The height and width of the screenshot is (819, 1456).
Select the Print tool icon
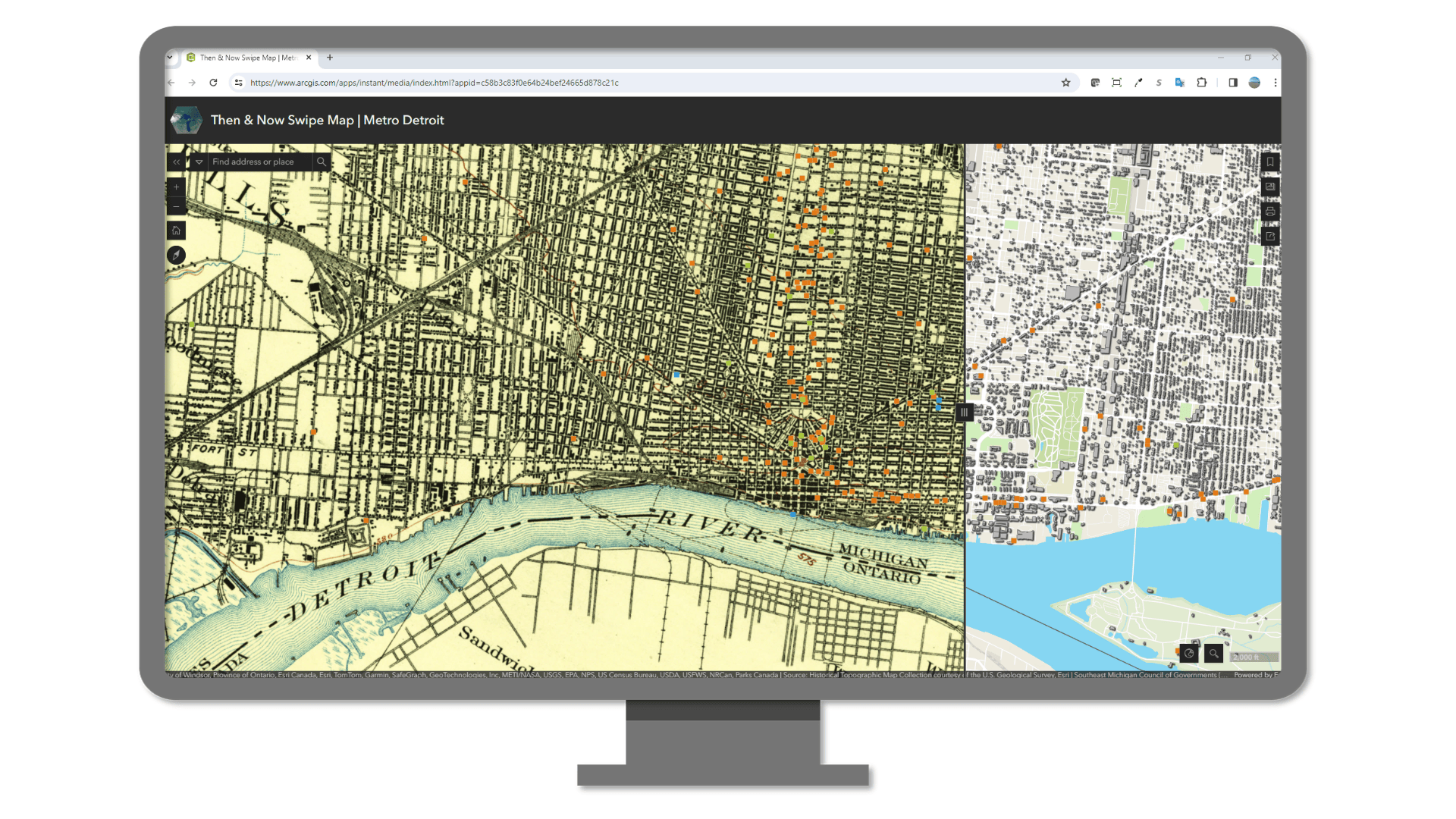[x=1270, y=212]
